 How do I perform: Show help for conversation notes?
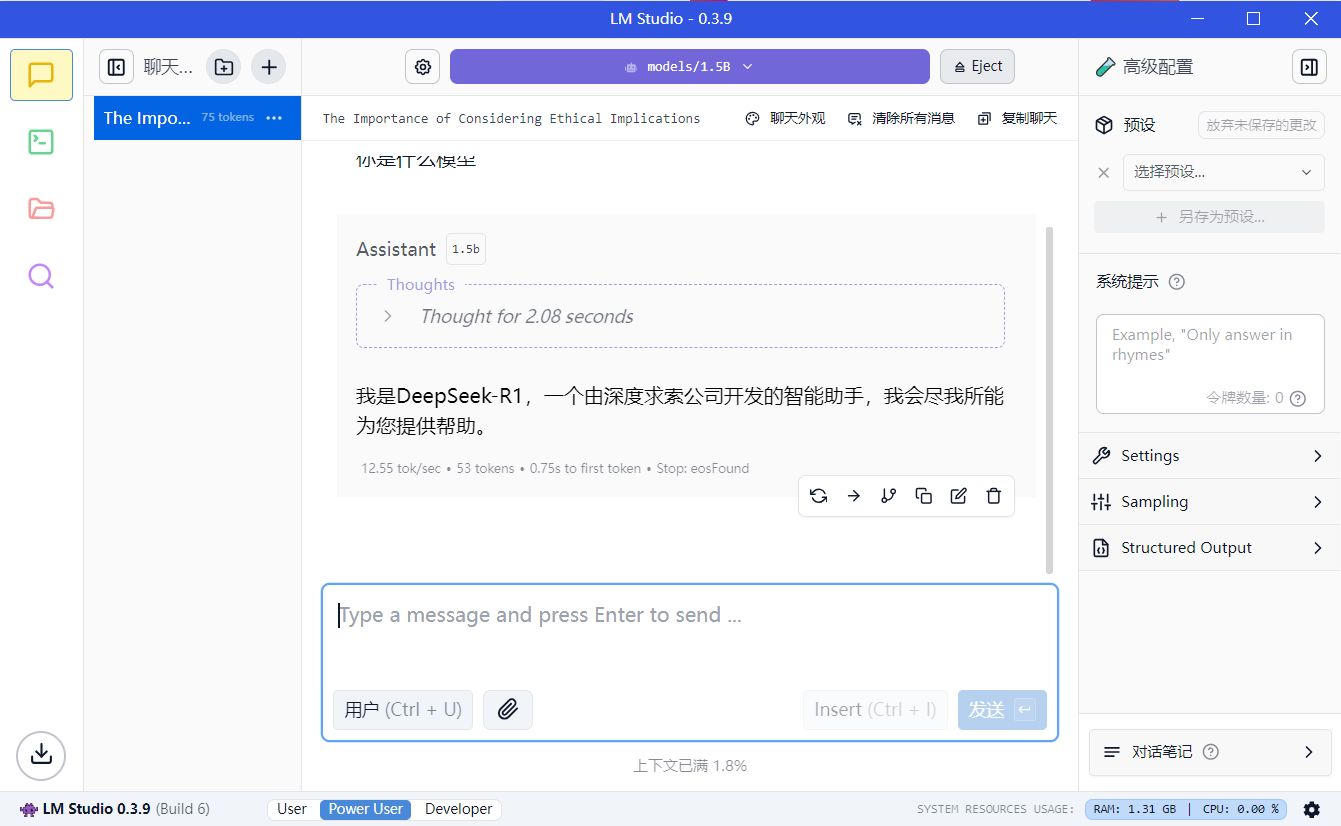tap(1211, 752)
